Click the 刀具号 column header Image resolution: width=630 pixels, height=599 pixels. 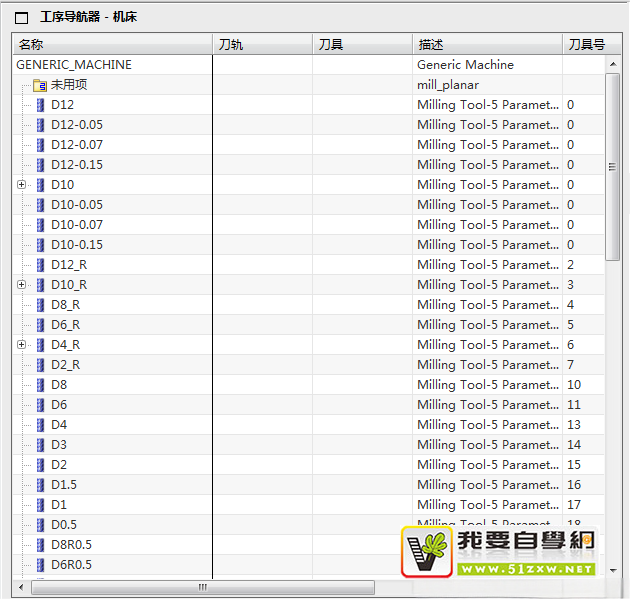[586, 44]
